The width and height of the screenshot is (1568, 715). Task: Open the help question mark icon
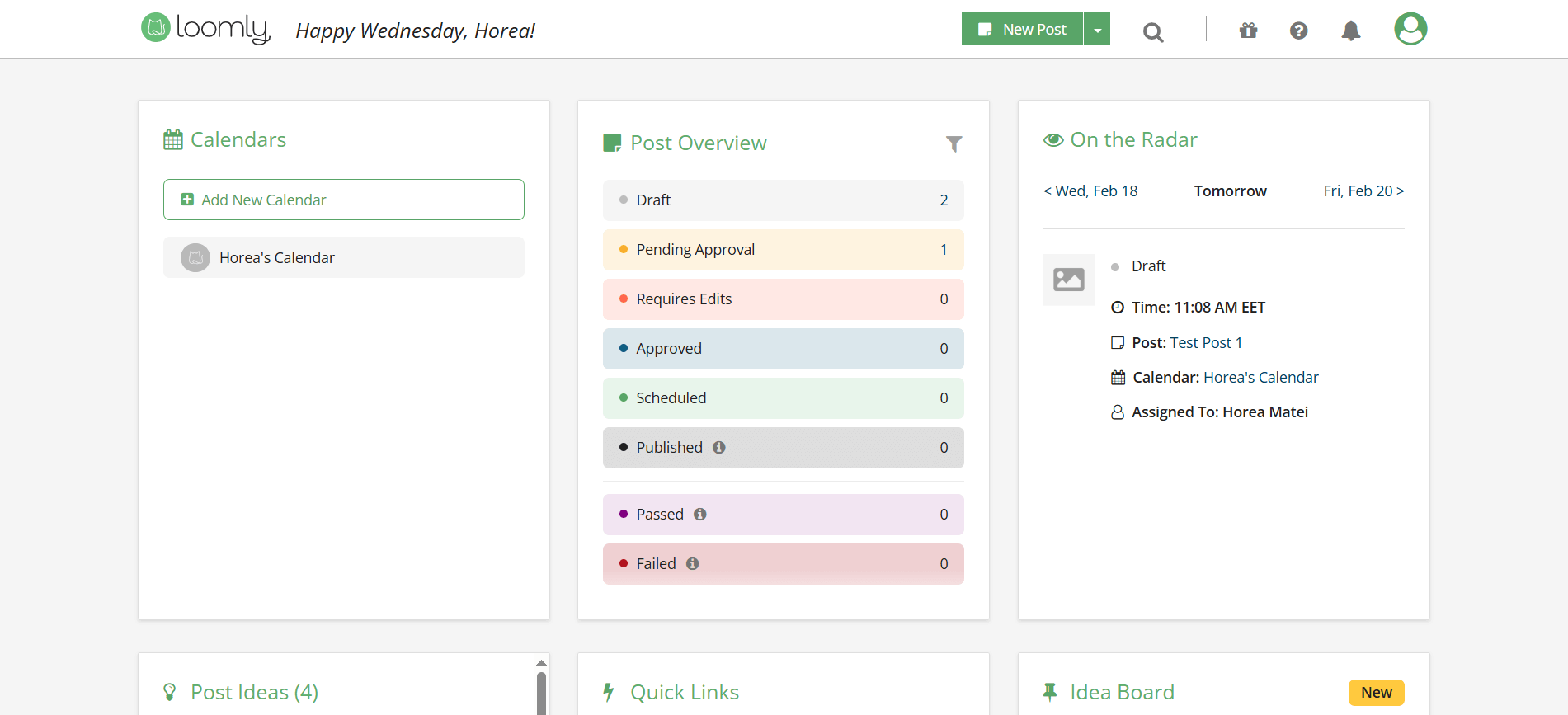pyautogui.click(x=1299, y=31)
